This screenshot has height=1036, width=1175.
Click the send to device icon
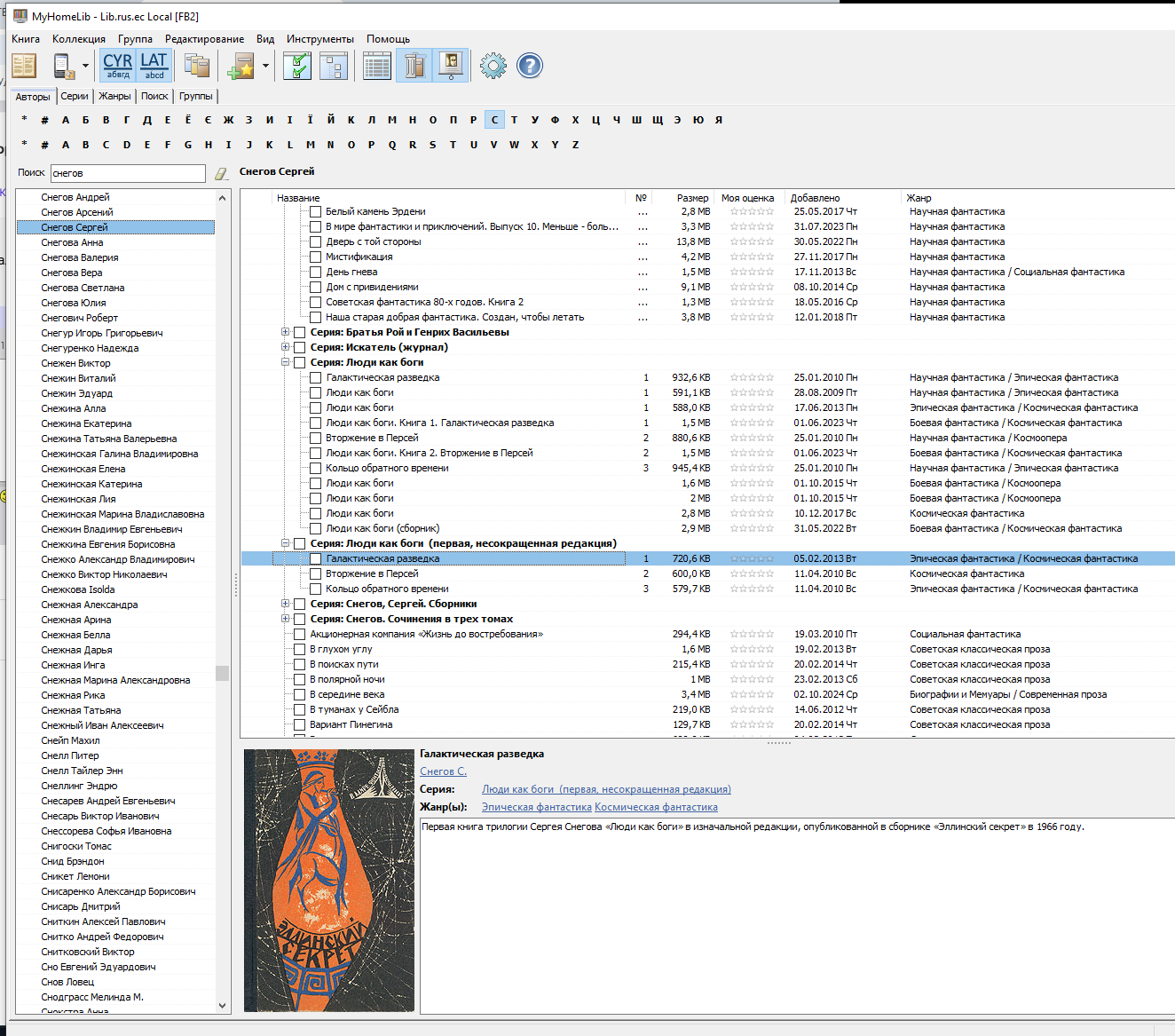point(63,66)
